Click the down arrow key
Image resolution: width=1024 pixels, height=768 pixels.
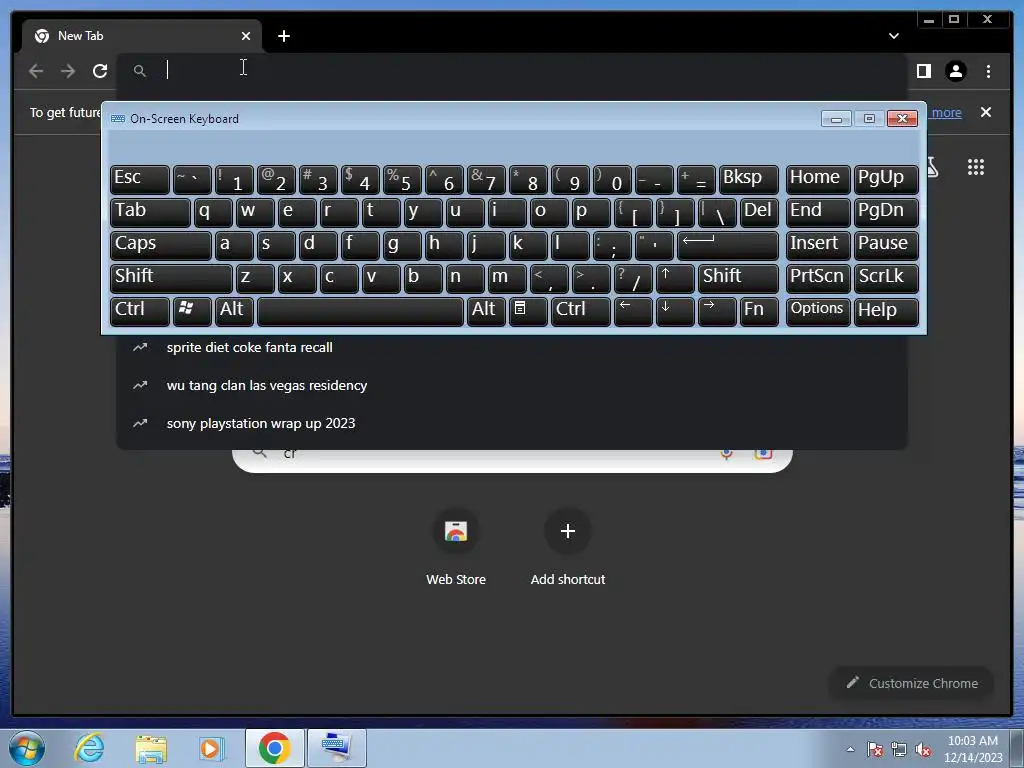click(675, 312)
